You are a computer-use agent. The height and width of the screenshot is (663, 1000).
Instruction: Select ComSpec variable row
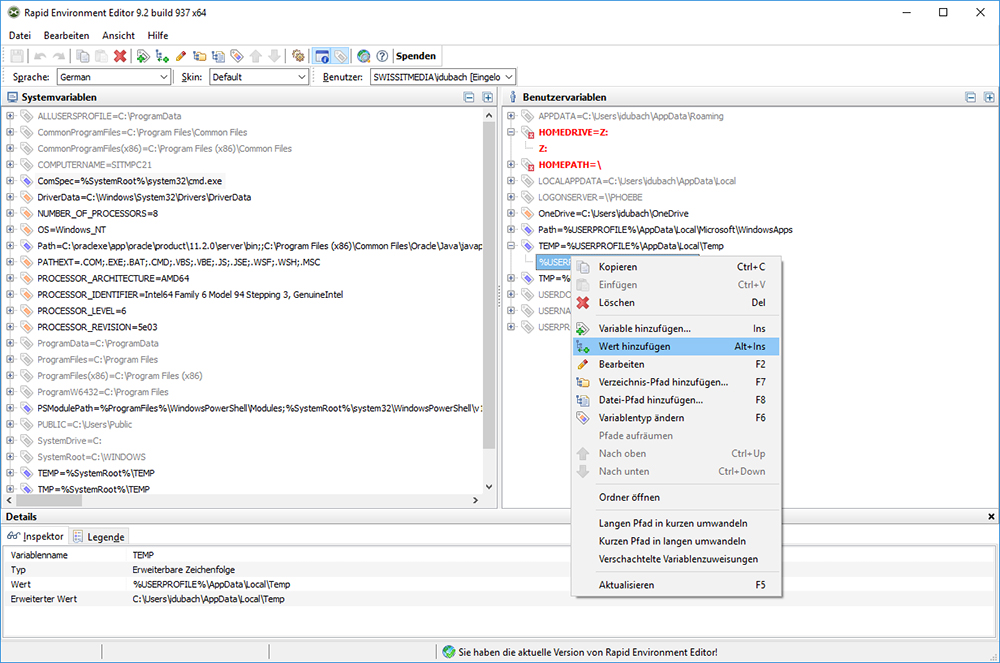pyautogui.click(x=129, y=181)
